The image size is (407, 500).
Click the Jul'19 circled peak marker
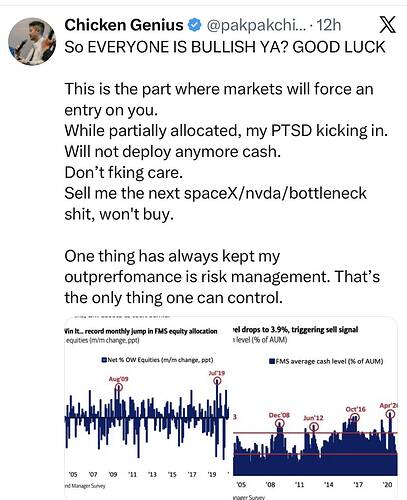pyautogui.click(x=217, y=381)
